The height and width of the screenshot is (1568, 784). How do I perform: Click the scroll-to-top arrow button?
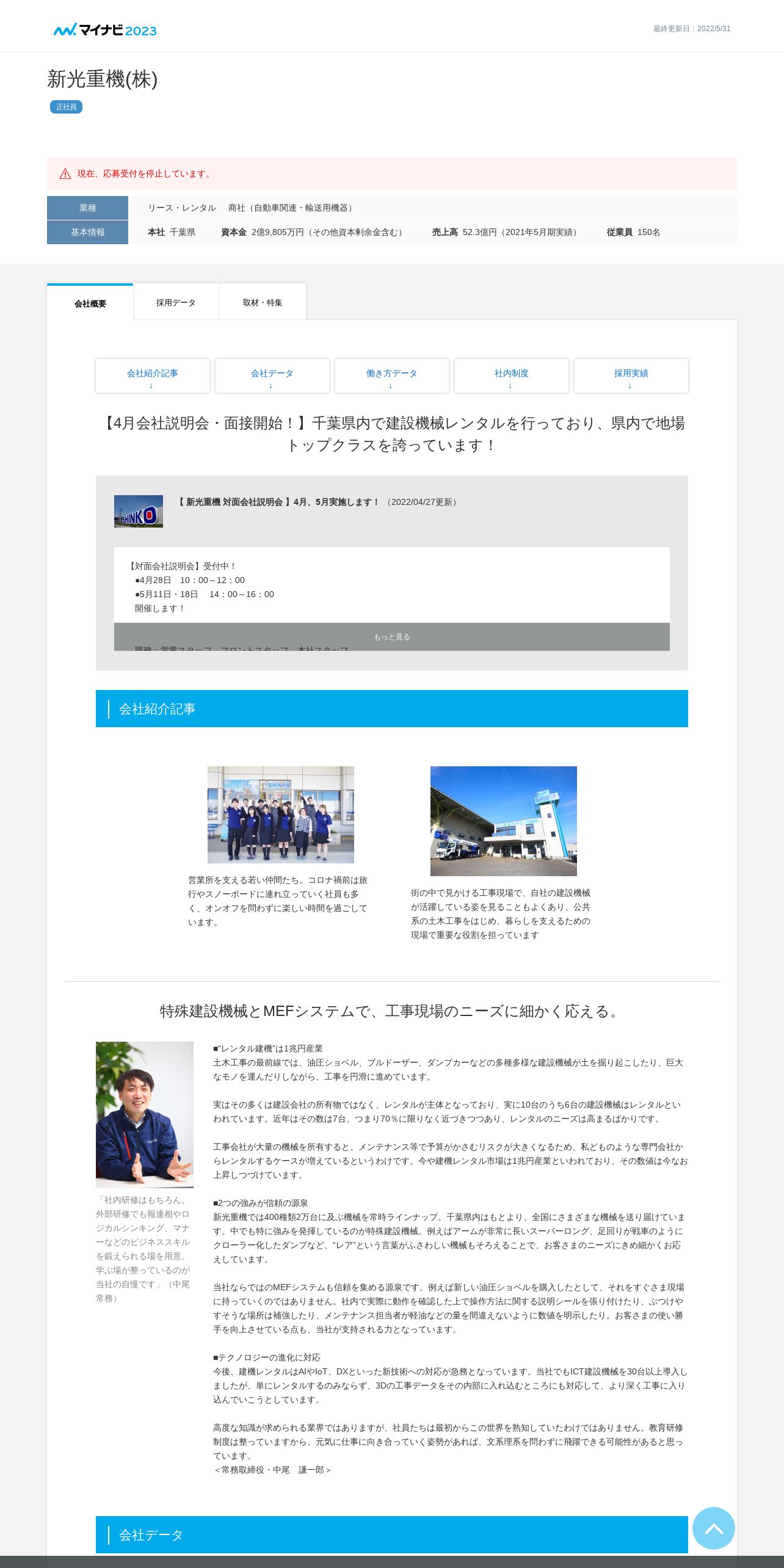coord(713,1528)
